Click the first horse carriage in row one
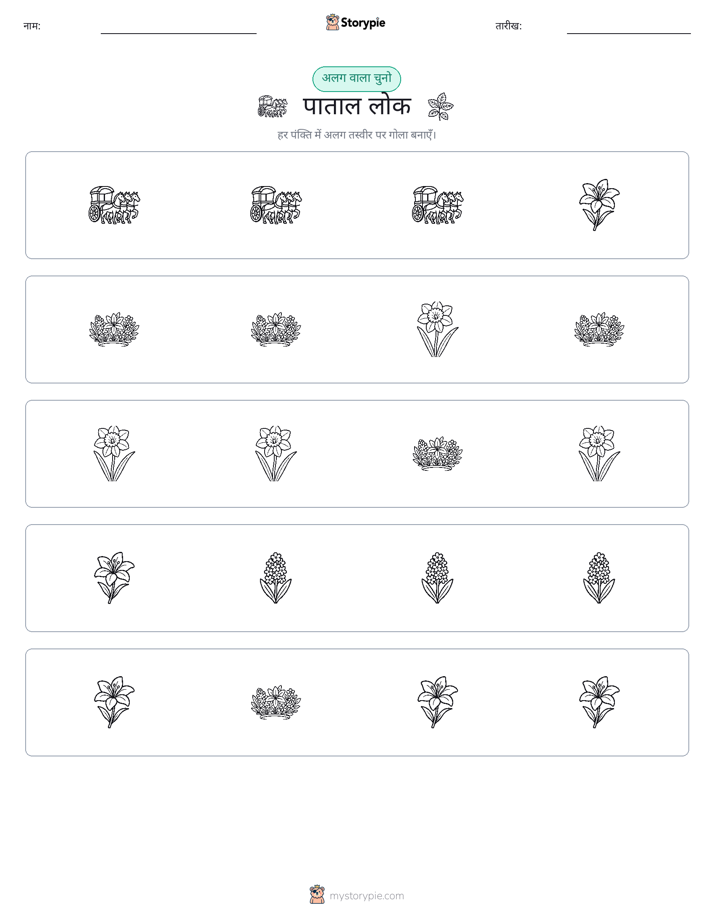The width and height of the screenshot is (714, 924). click(x=114, y=205)
